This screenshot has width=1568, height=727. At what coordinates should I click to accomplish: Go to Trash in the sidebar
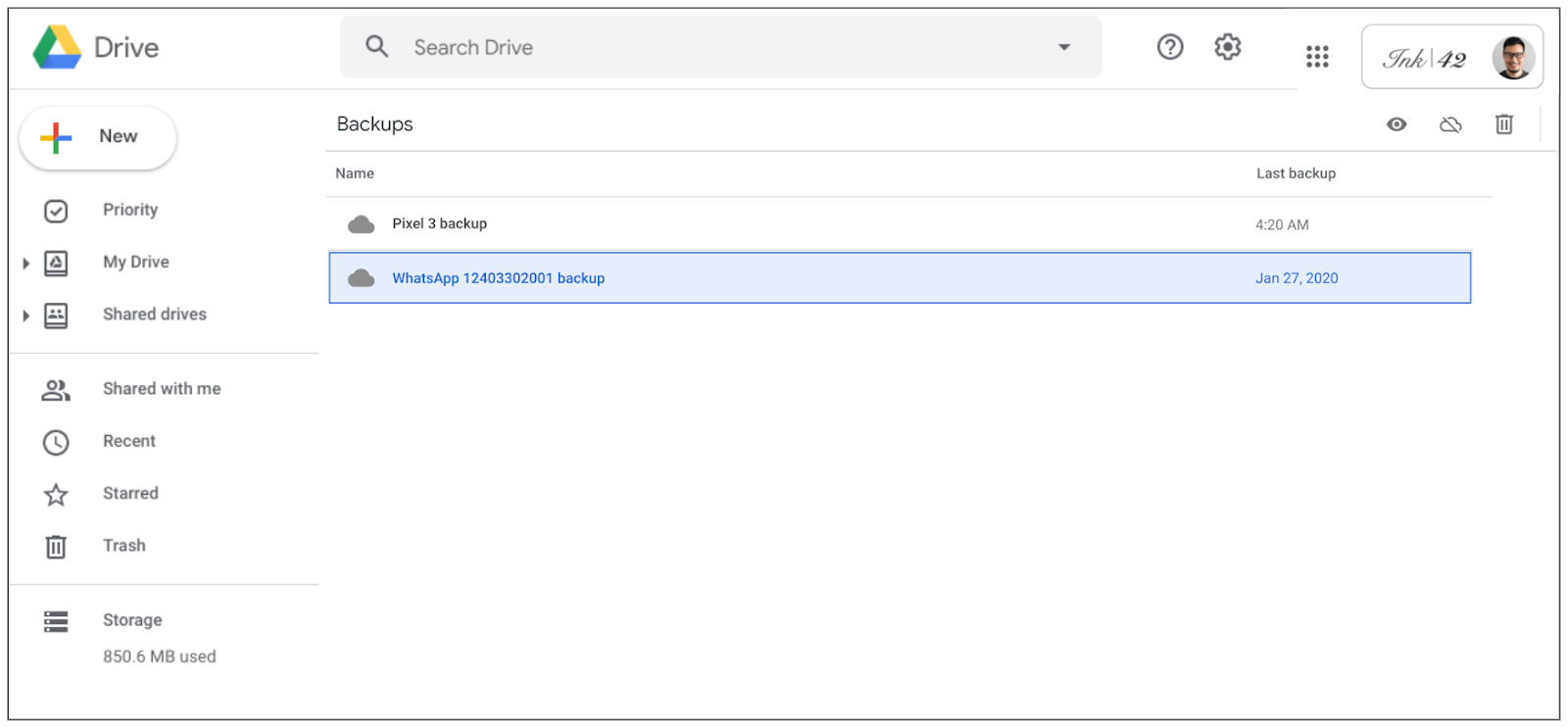(x=123, y=546)
